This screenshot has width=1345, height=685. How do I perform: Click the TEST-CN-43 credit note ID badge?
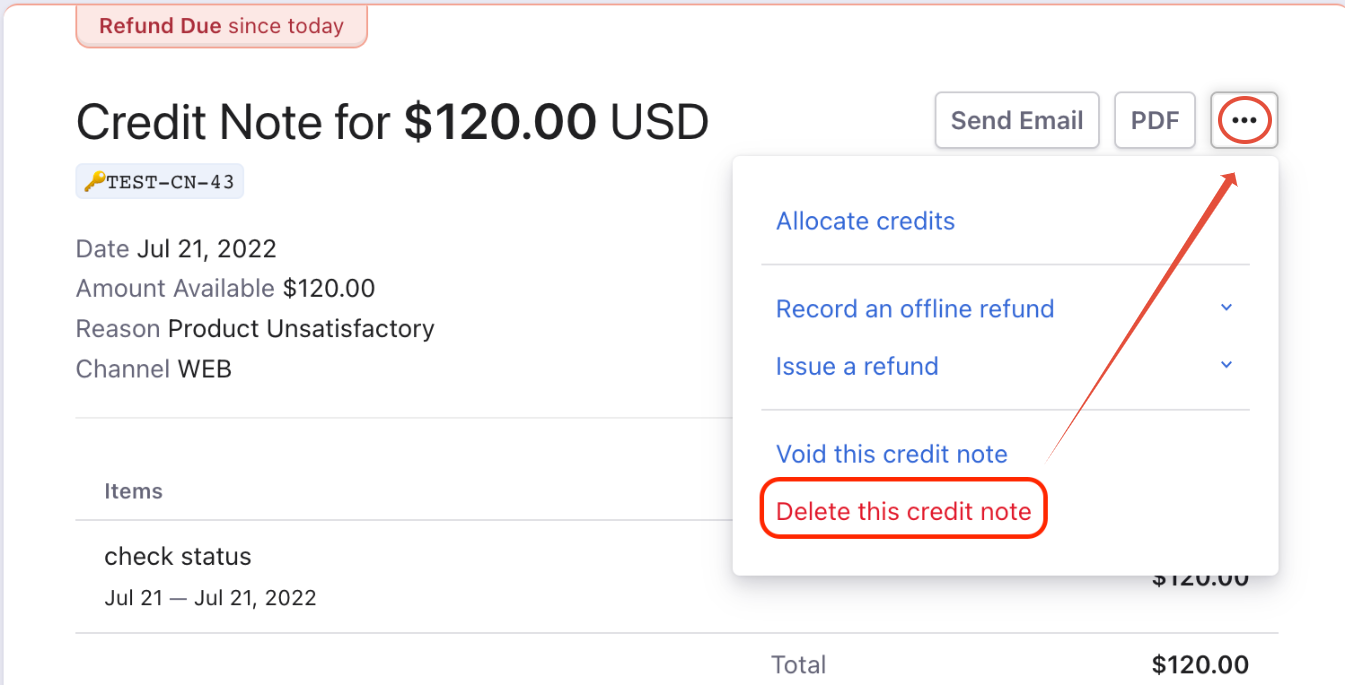[x=160, y=182]
